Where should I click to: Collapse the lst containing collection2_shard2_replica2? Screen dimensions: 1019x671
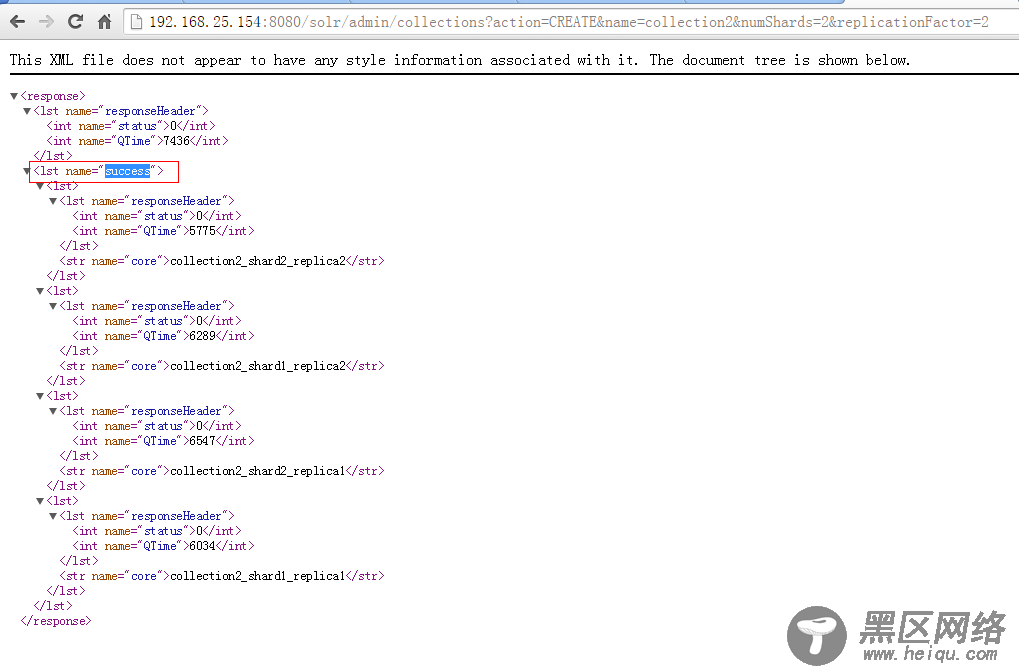(40, 186)
